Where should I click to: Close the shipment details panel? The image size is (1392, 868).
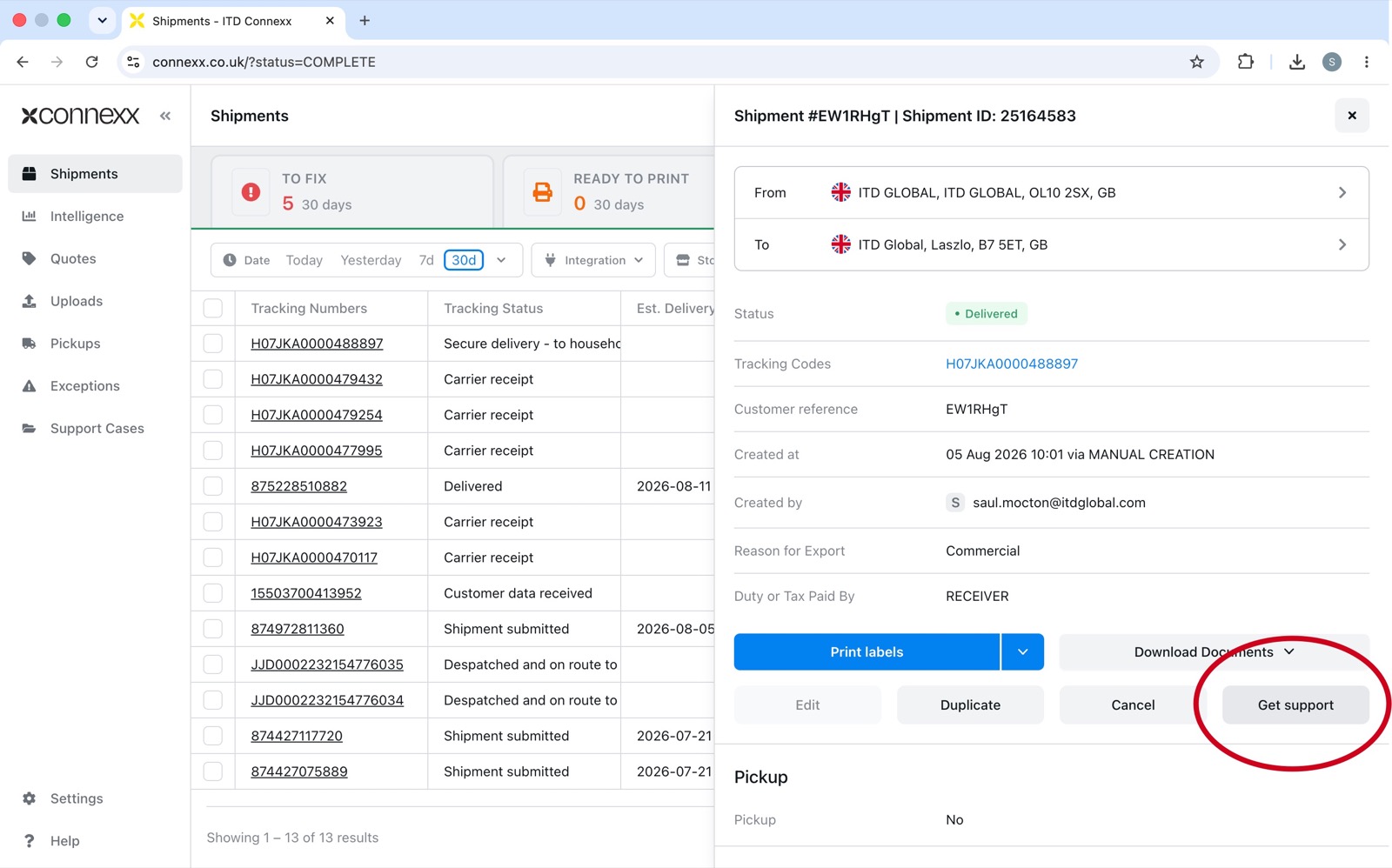1352,116
